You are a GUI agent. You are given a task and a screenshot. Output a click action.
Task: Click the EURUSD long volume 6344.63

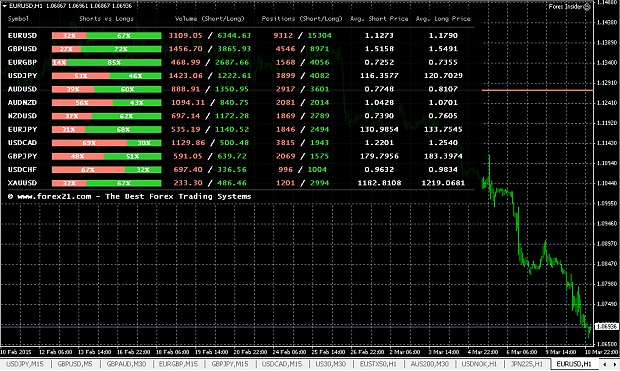coord(234,36)
